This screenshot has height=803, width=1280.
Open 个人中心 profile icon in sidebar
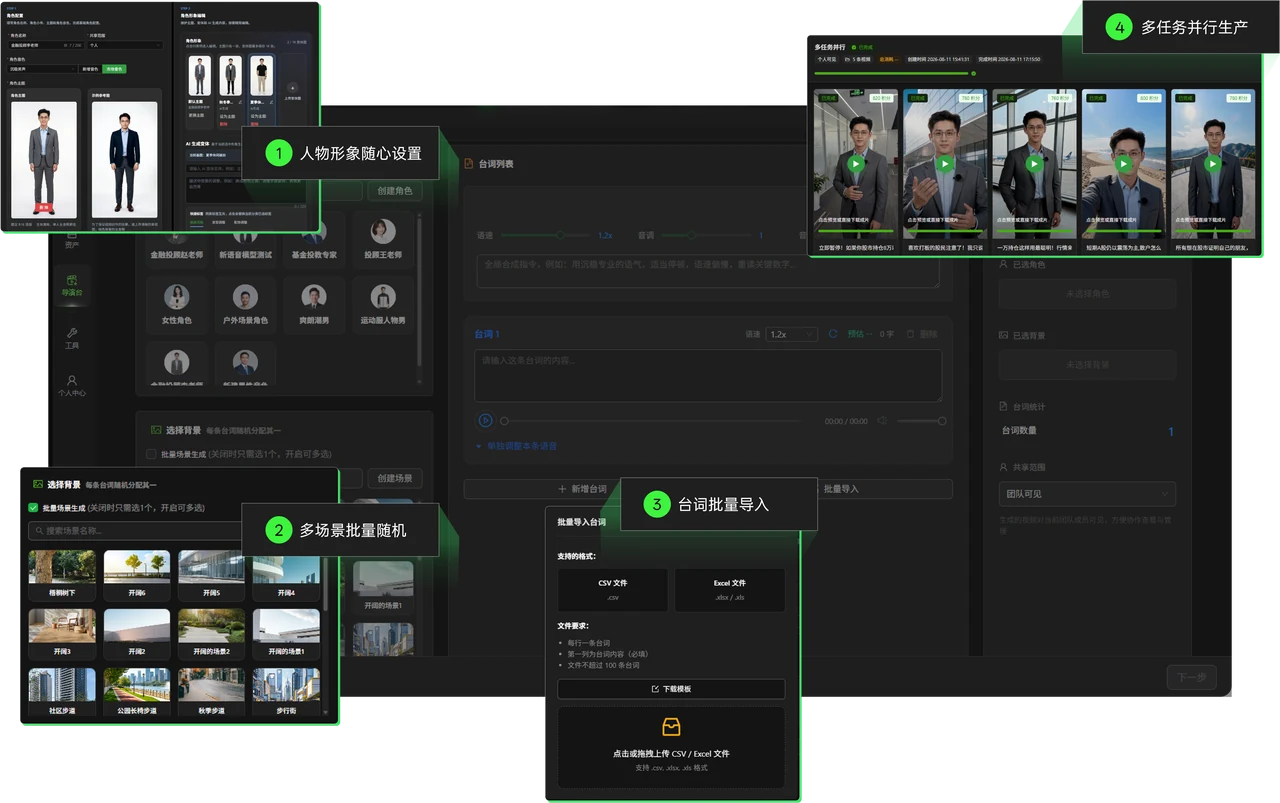point(71,380)
